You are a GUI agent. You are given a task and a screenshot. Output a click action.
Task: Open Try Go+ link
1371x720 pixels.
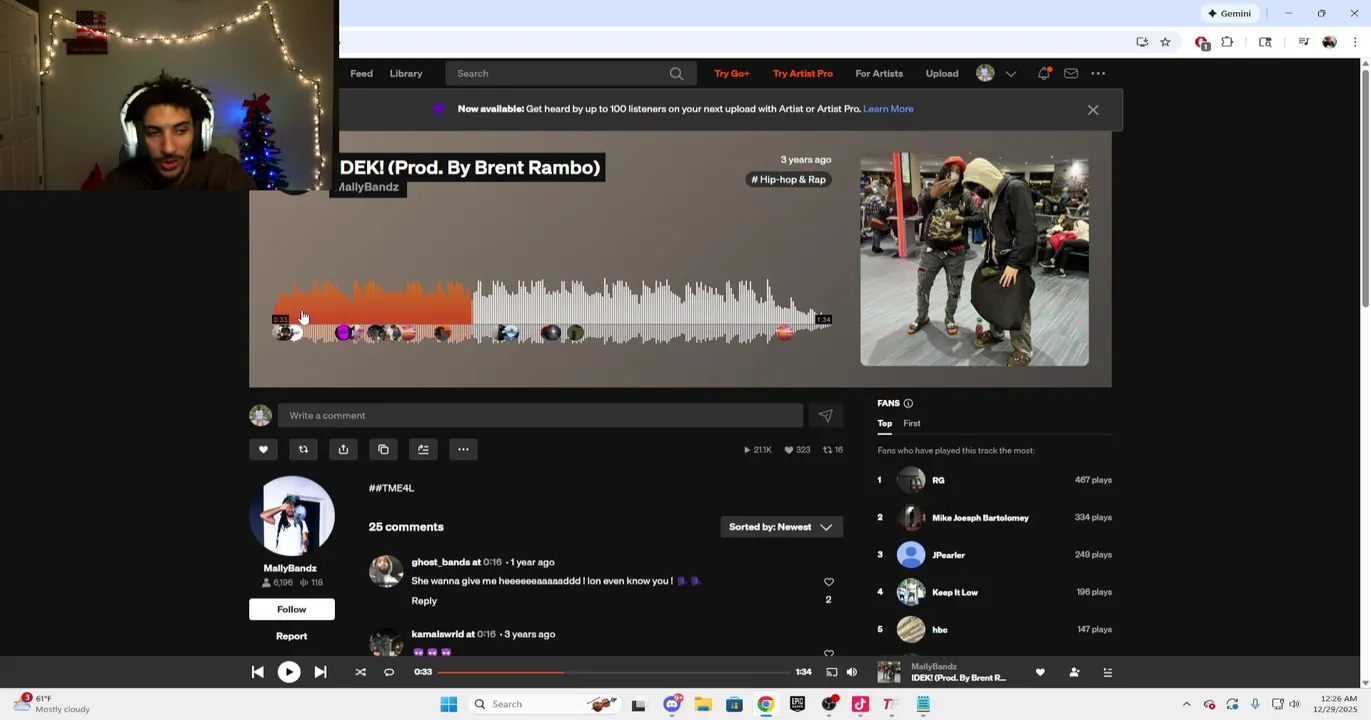click(732, 73)
